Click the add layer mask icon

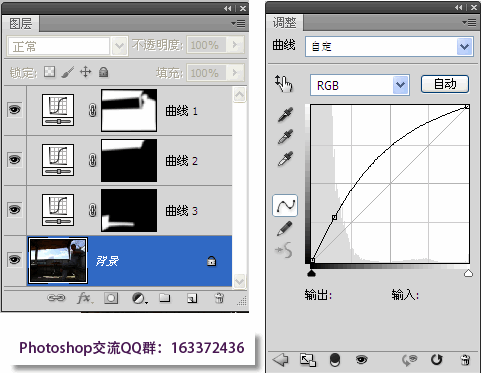click(x=111, y=298)
